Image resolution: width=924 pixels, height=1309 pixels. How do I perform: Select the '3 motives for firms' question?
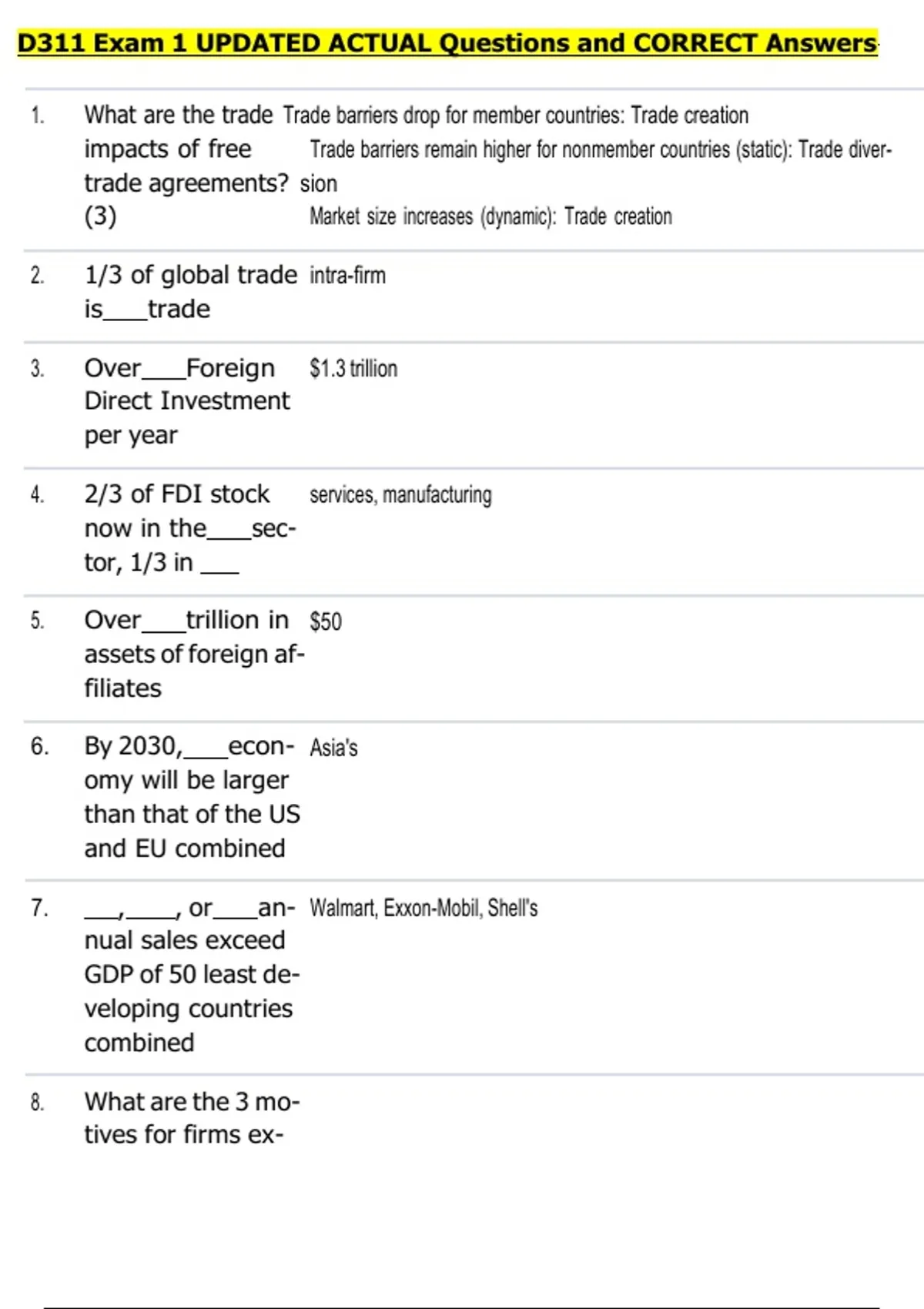(192, 1118)
